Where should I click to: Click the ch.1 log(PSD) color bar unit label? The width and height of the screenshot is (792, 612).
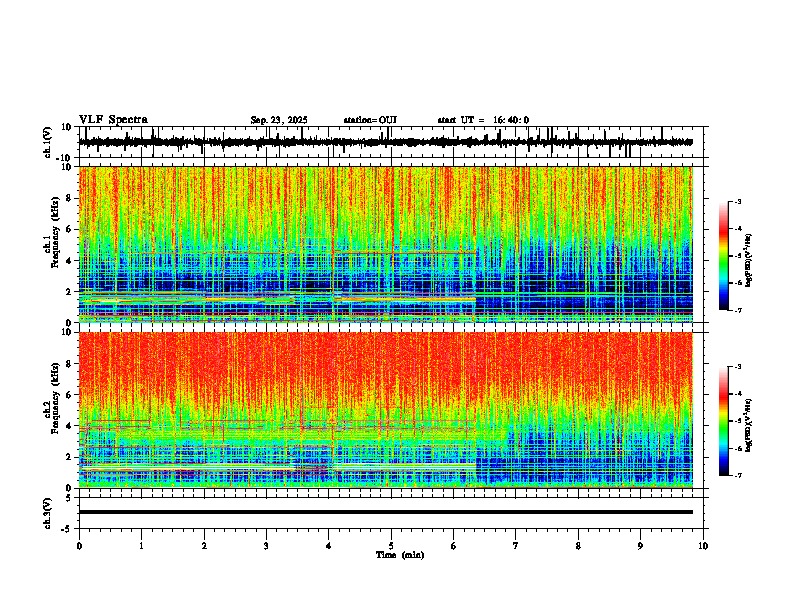[x=749, y=261]
